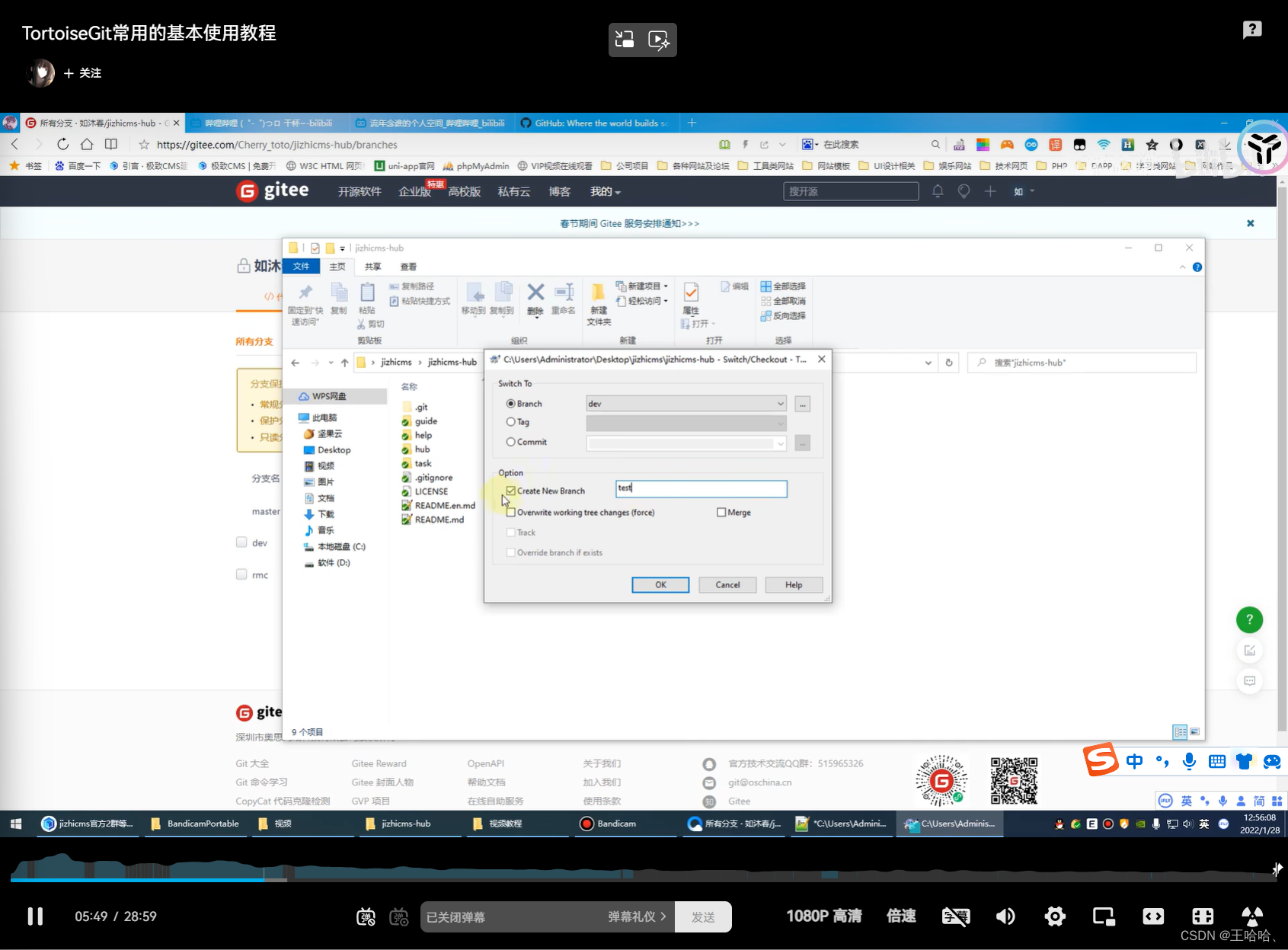Click Cancel in Switch/Checkout dialog

click(727, 585)
